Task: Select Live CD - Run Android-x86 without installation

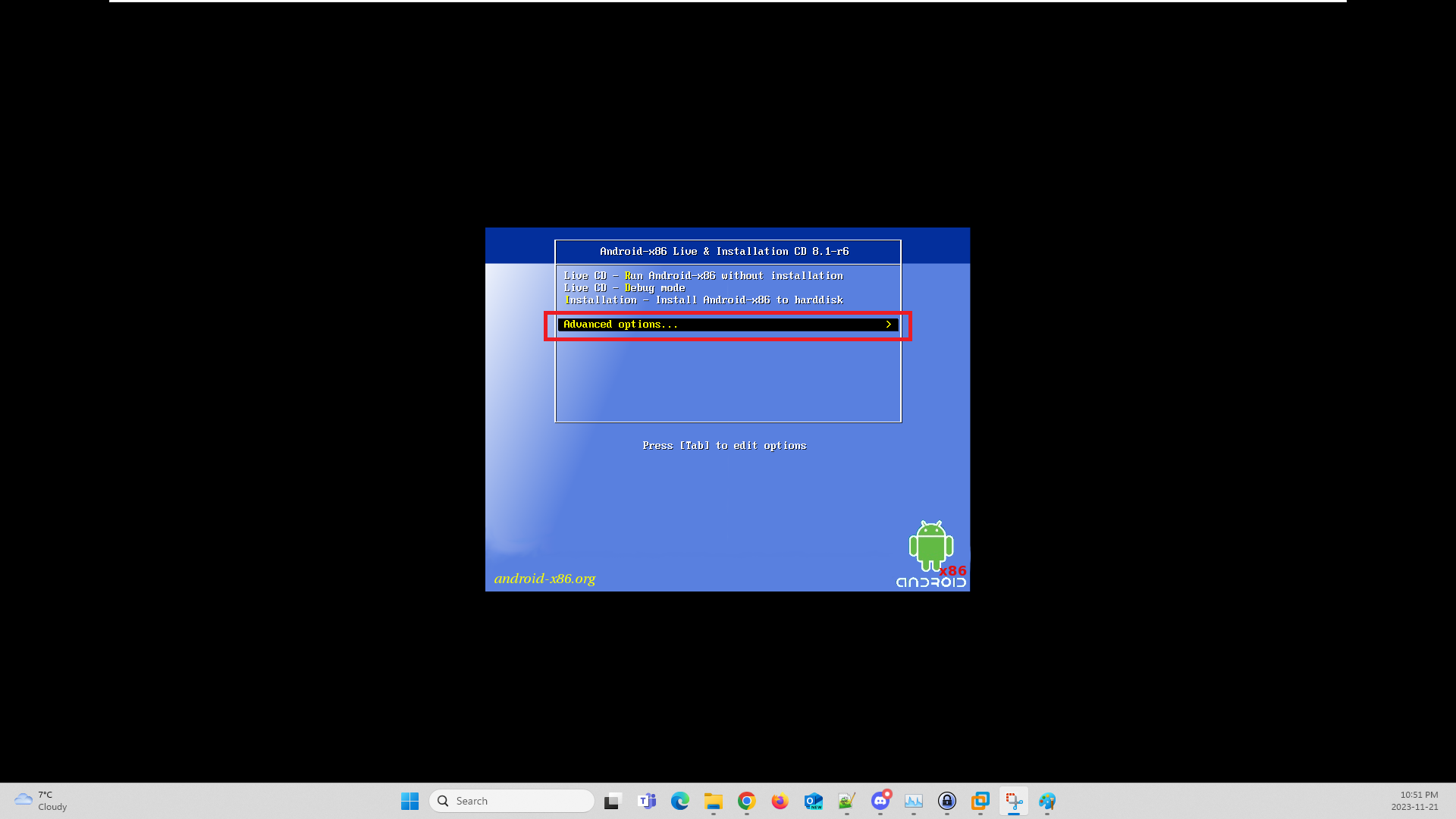Action: 703,276
